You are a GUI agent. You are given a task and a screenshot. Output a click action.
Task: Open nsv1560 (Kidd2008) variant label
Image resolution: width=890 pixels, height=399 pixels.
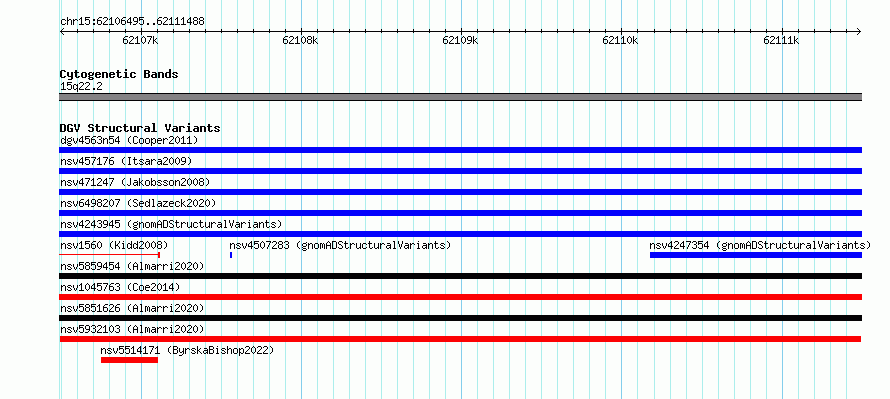click(x=114, y=245)
